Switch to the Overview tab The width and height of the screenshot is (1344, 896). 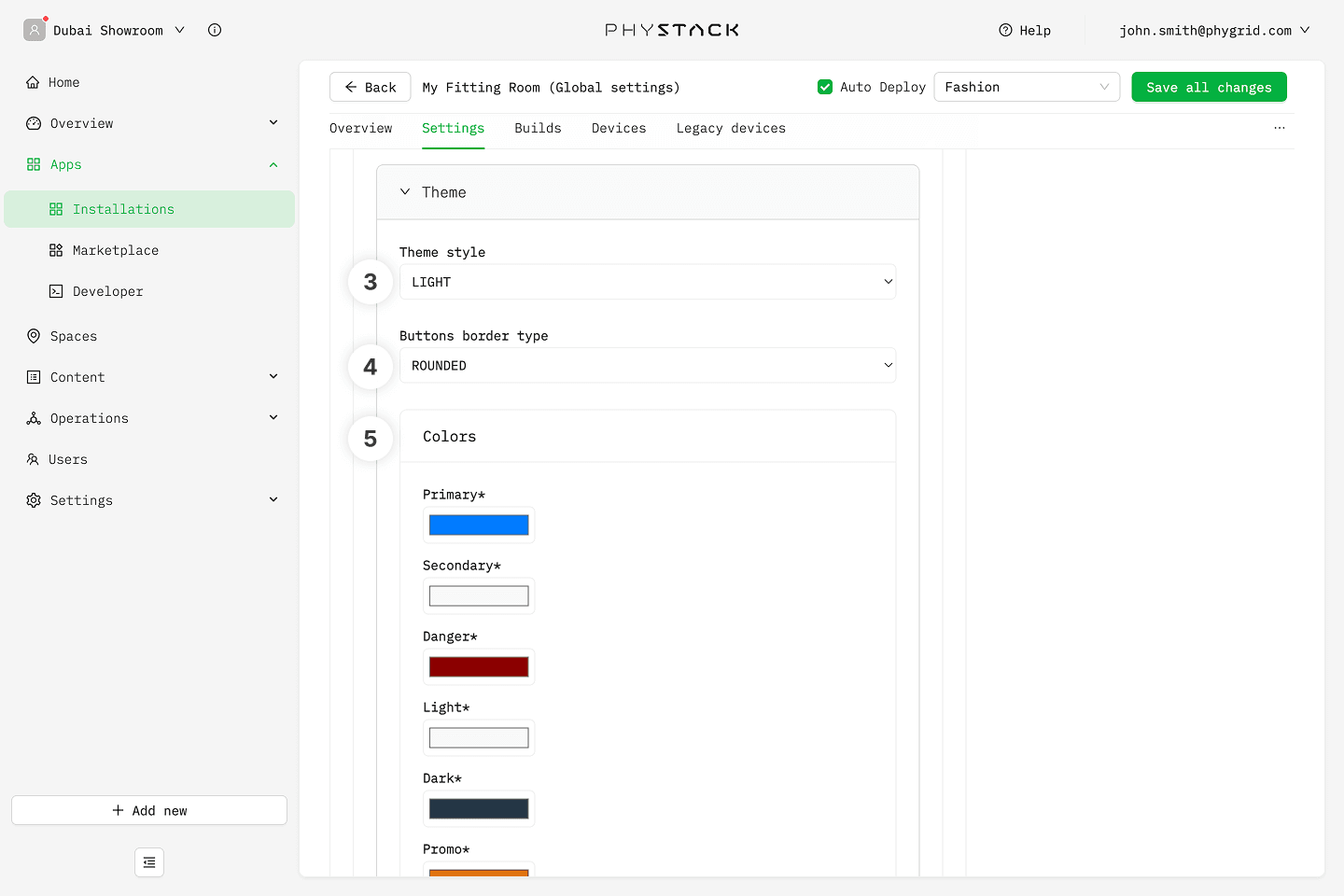click(361, 128)
